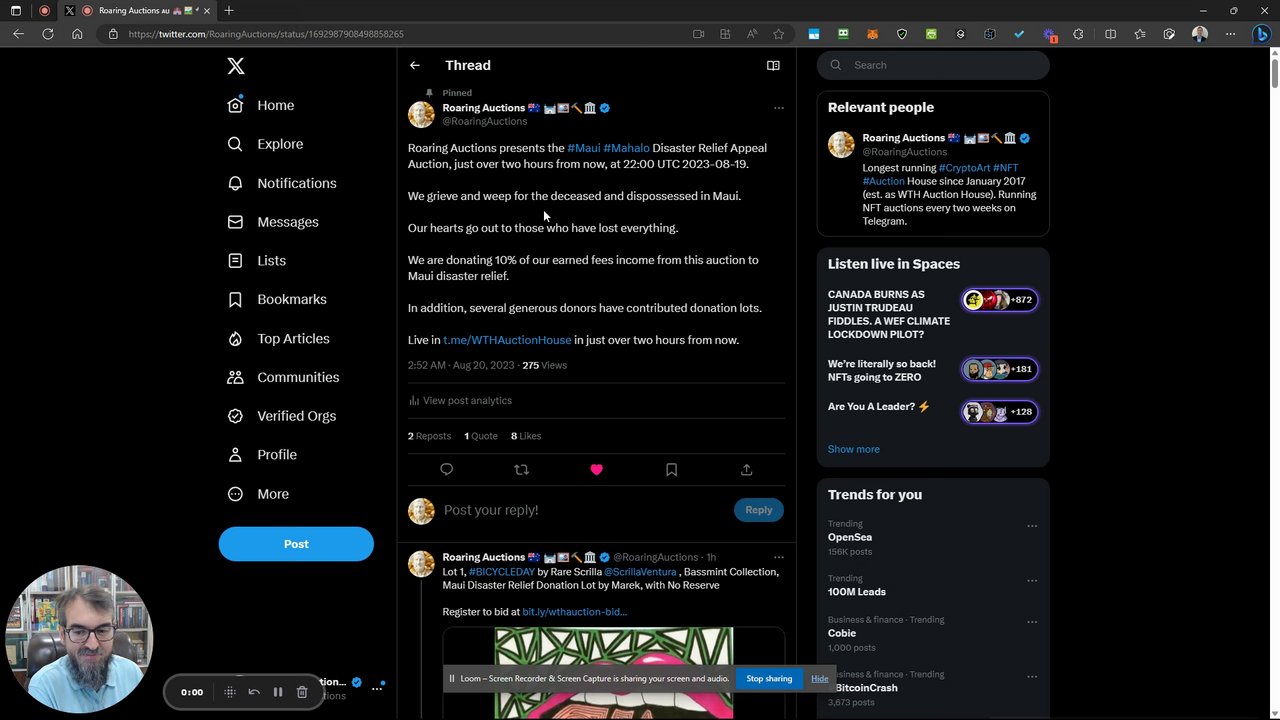Open Lists in the sidebar
The width and height of the screenshot is (1280, 720).
coord(257,261)
